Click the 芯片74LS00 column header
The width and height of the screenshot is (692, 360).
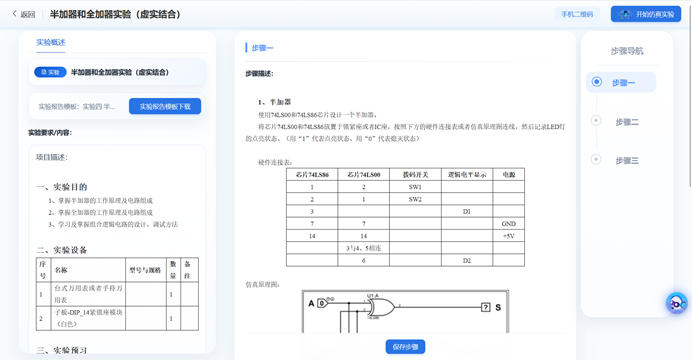(364, 175)
